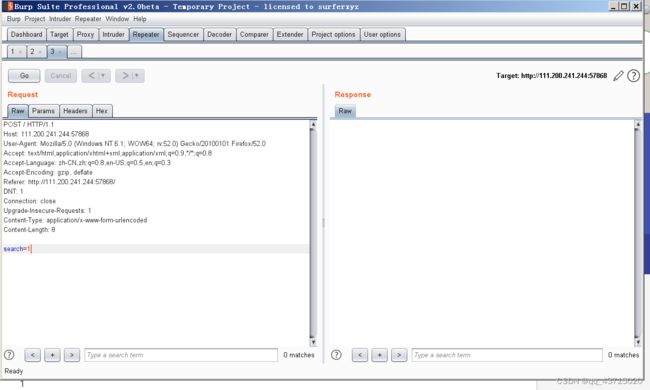This screenshot has width=650, height=390.
Task: Click the Connection: close header line
Action: pyautogui.click(x=29, y=201)
